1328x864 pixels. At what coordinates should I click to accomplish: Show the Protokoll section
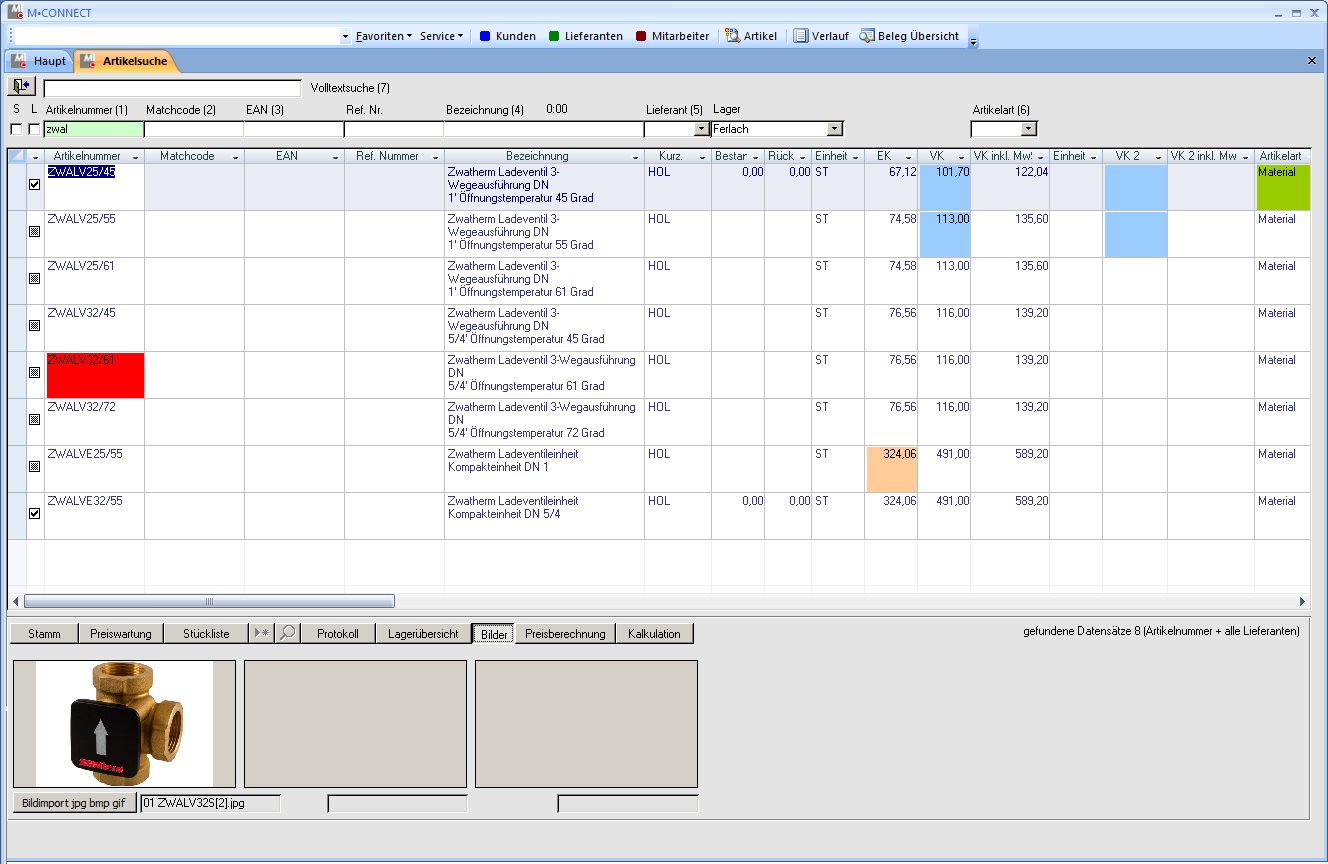tap(338, 633)
